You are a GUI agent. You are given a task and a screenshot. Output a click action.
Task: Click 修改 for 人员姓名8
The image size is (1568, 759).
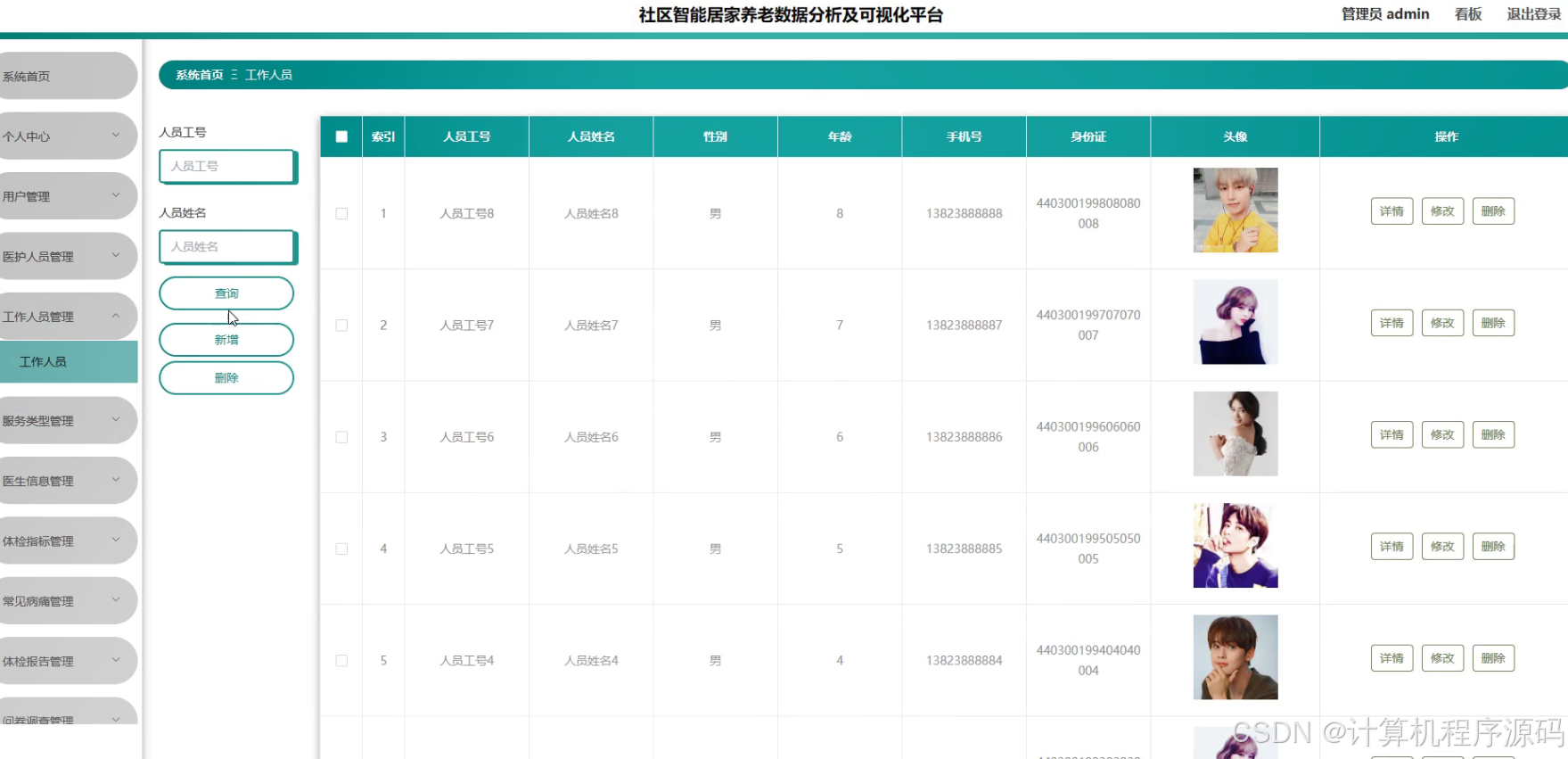[x=1442, y=211]
